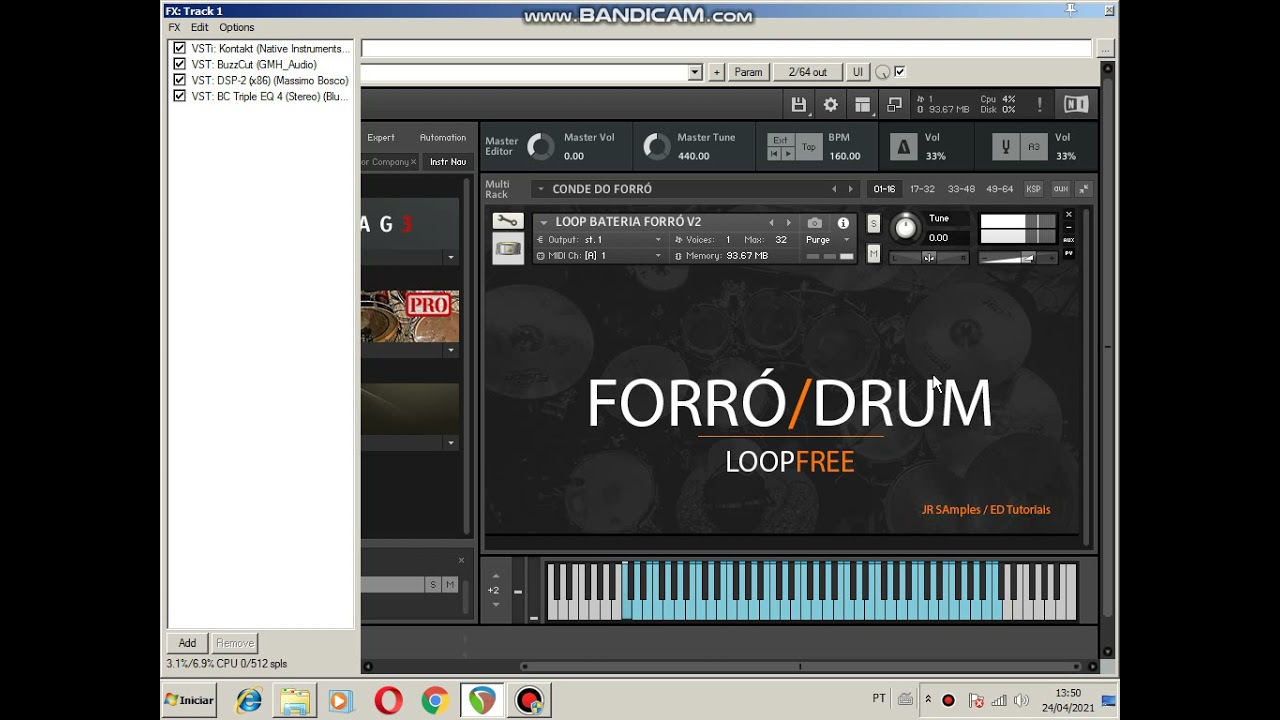
Task: Shift keyboard octave up arrow above +2
Action: pos(496,576)
